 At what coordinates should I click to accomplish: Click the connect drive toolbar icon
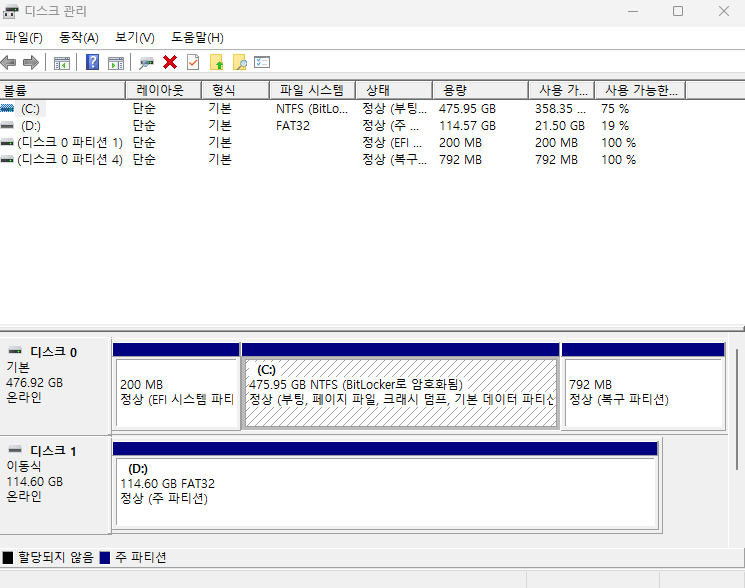(146, 63)
